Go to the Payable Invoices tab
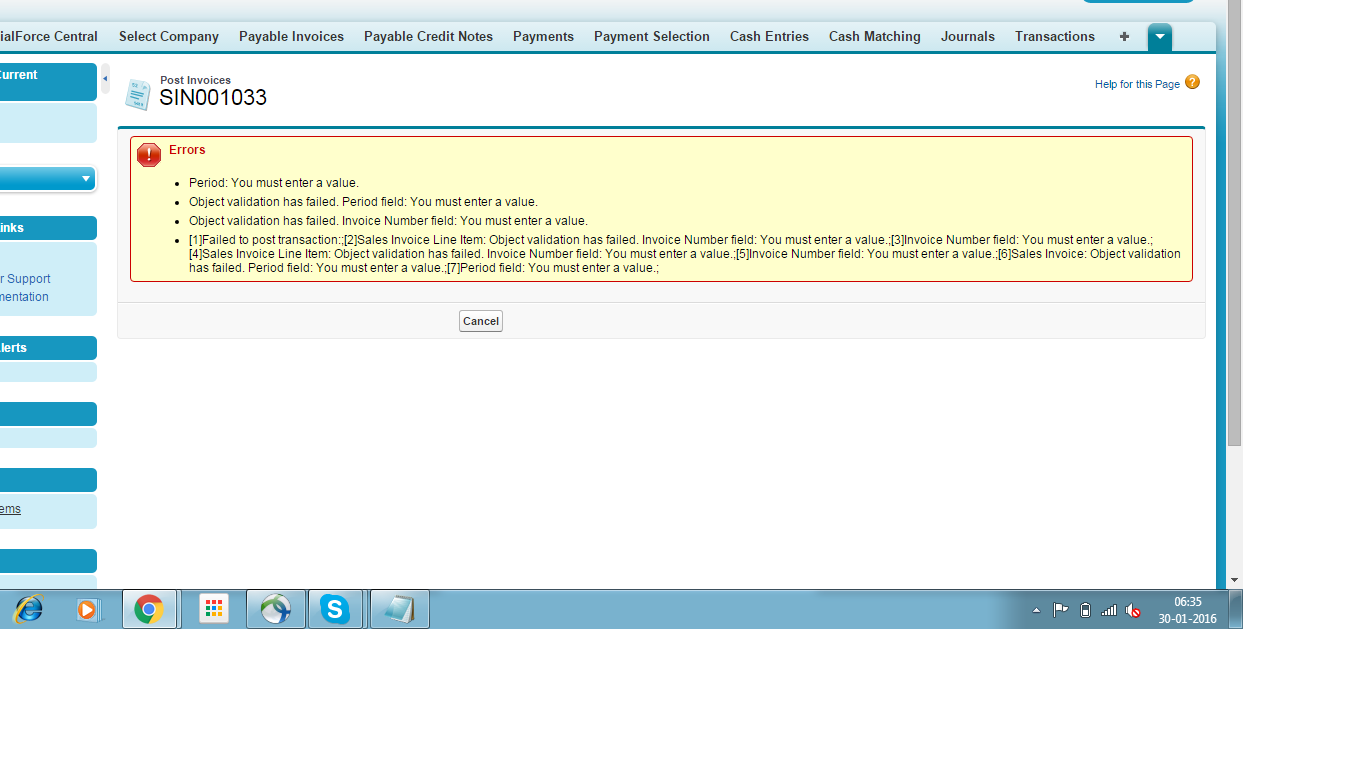1366x768 pixels. coord(291,37)
